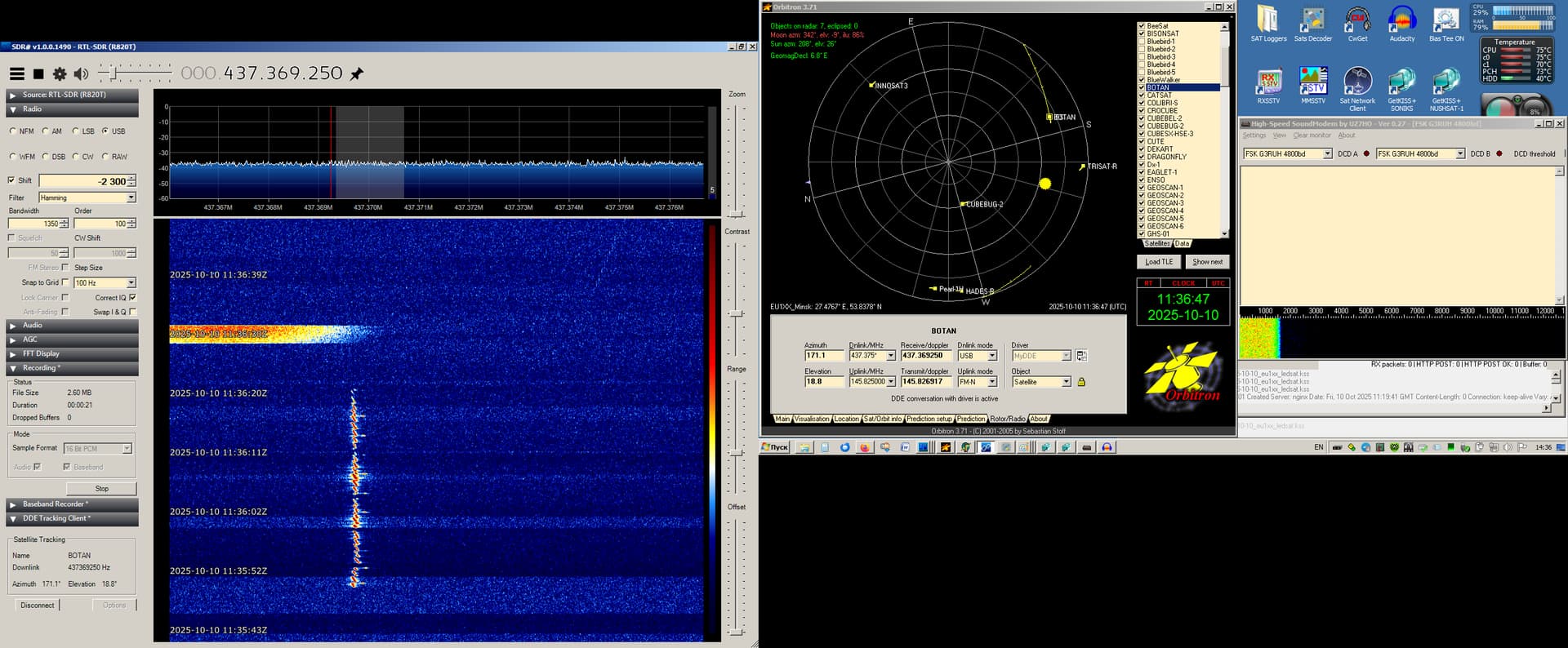The height and width of the screenshot is (648, 1568).
Task: Mute audio with the speaker icon
Action: pyautogui.click(x=81, y=74)
